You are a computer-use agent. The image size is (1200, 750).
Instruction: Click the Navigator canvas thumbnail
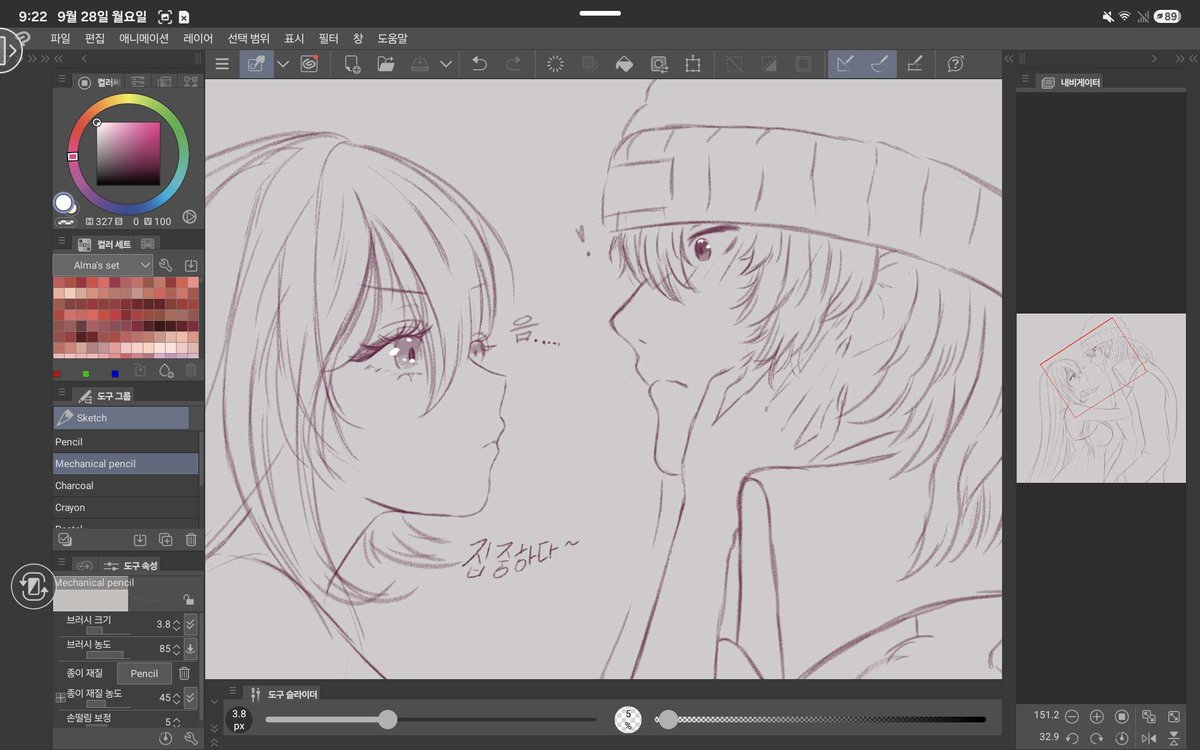(x=1101, y=398)
